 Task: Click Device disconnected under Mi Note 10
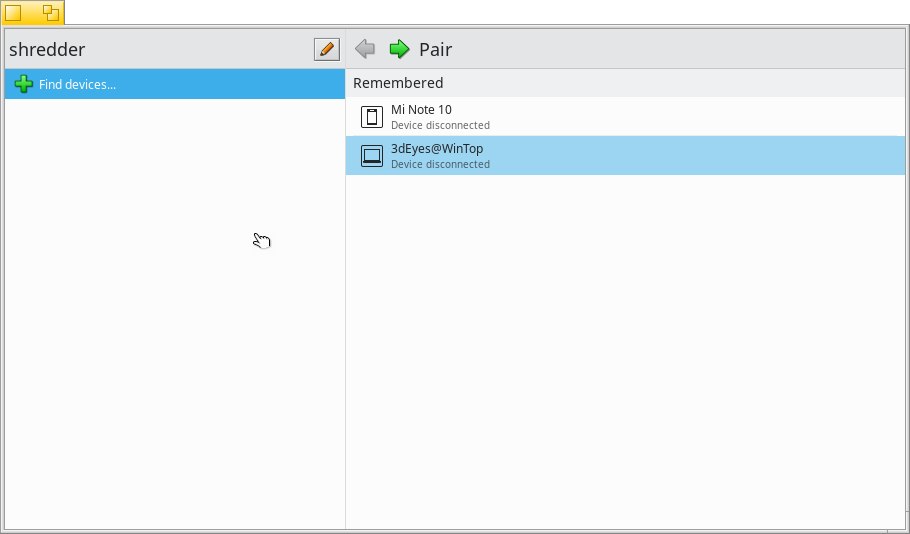(440, 125)
